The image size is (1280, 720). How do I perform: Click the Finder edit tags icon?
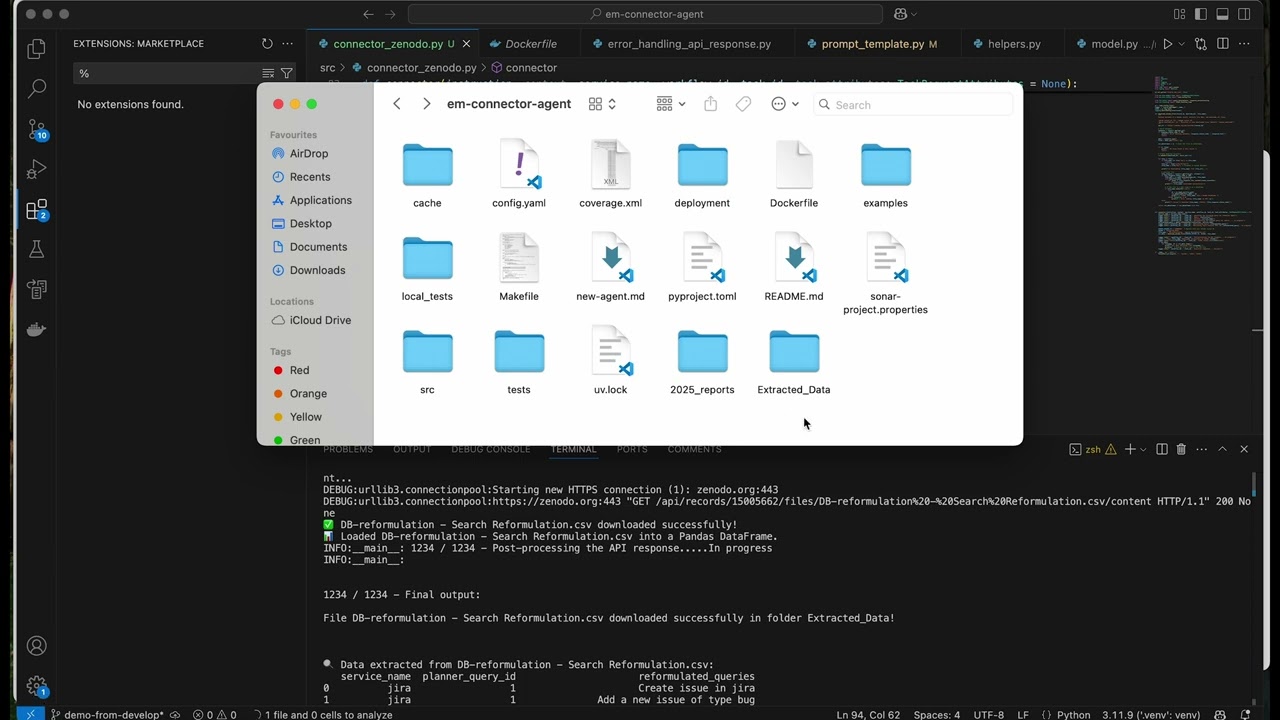[x=743, y=104]
